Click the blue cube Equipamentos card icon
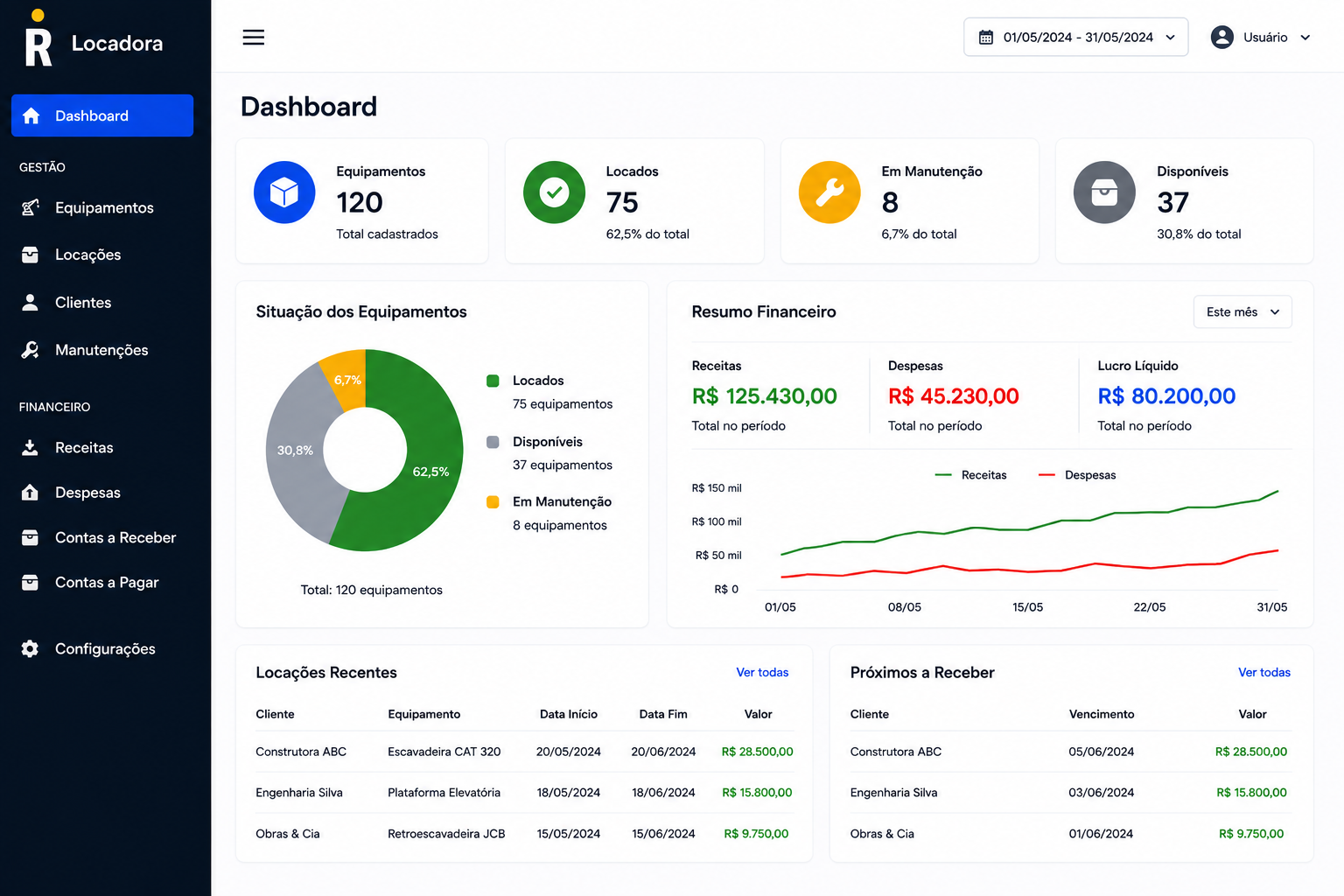Viewport: 1344px width, 896px height. [x=284, y=192]
